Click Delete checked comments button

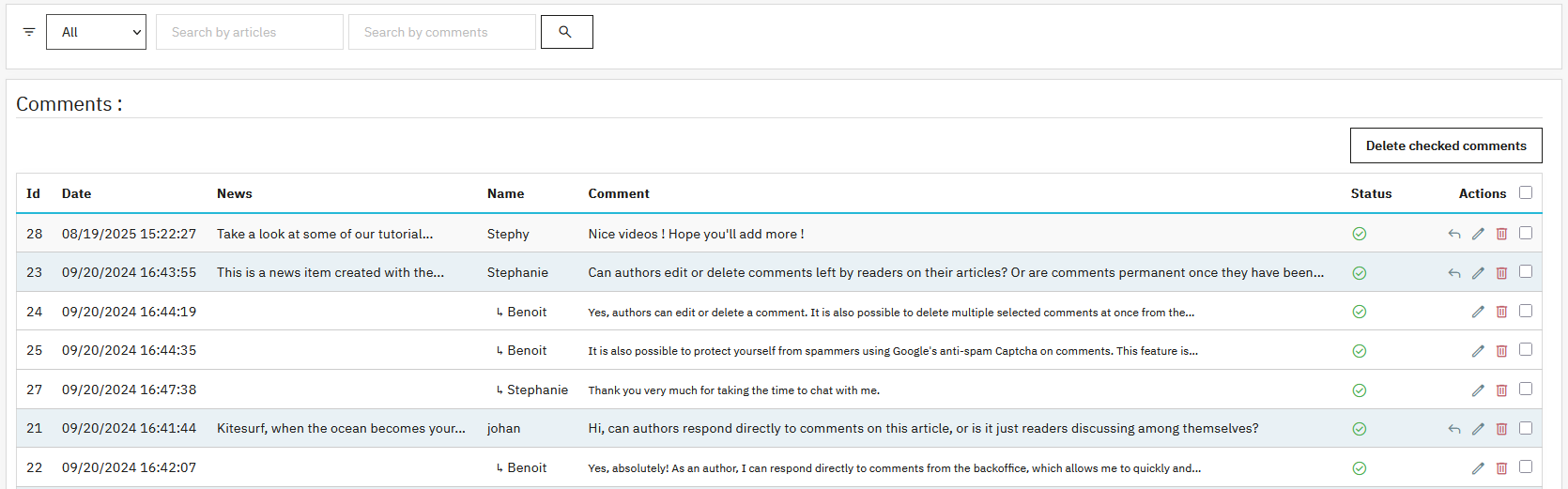click(1446, 145)
